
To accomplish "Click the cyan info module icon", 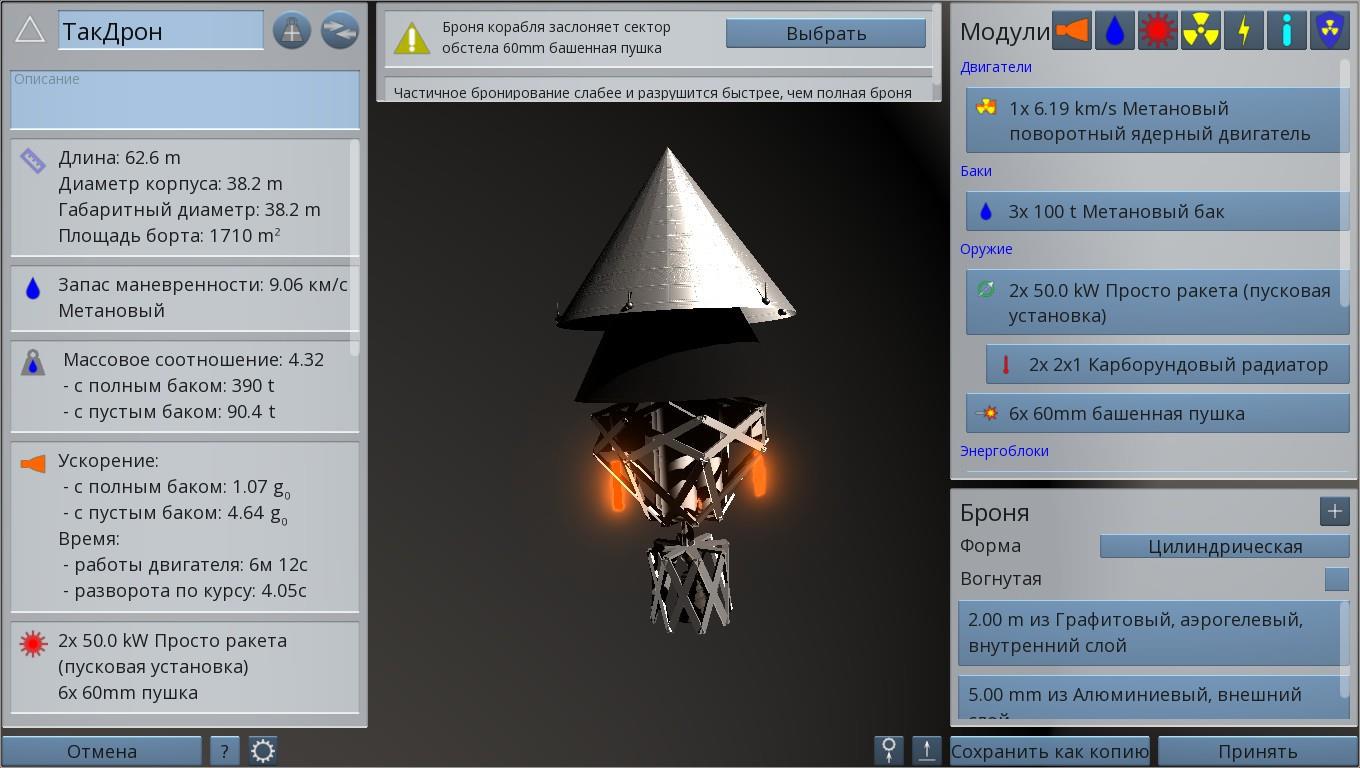I will [1286, 31].
